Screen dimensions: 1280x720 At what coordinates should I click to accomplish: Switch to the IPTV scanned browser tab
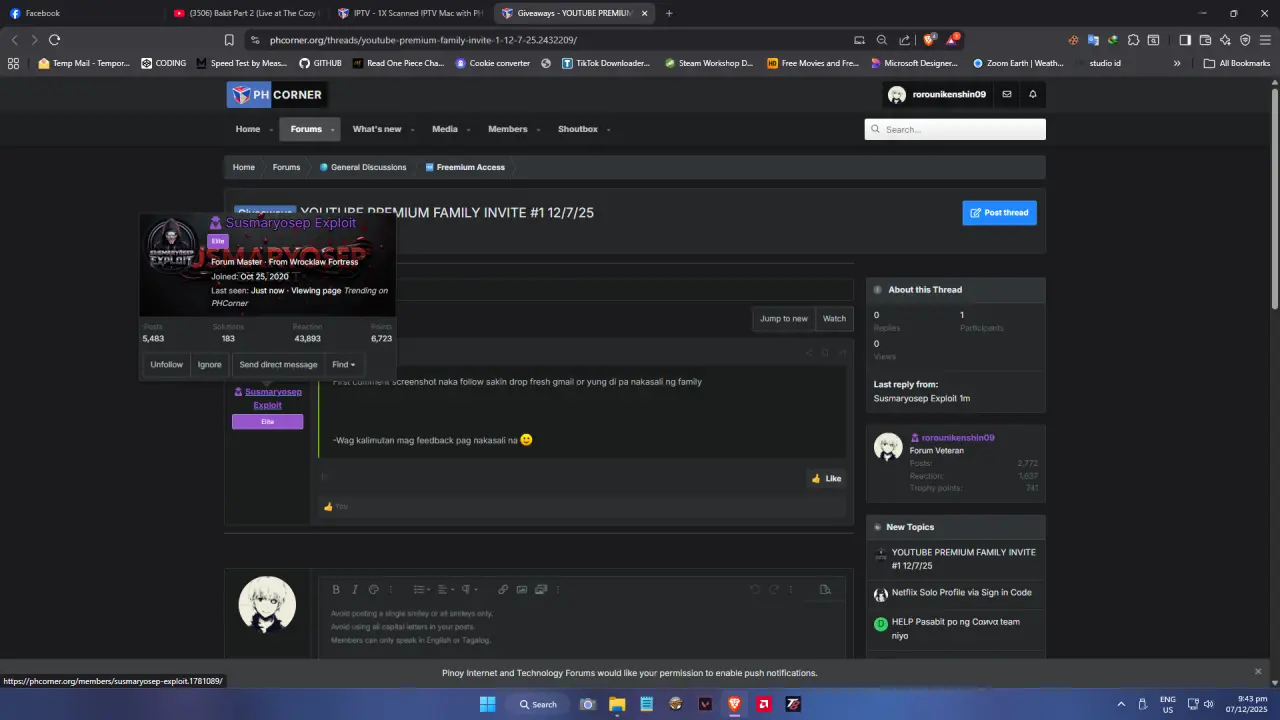click(412, 13)
